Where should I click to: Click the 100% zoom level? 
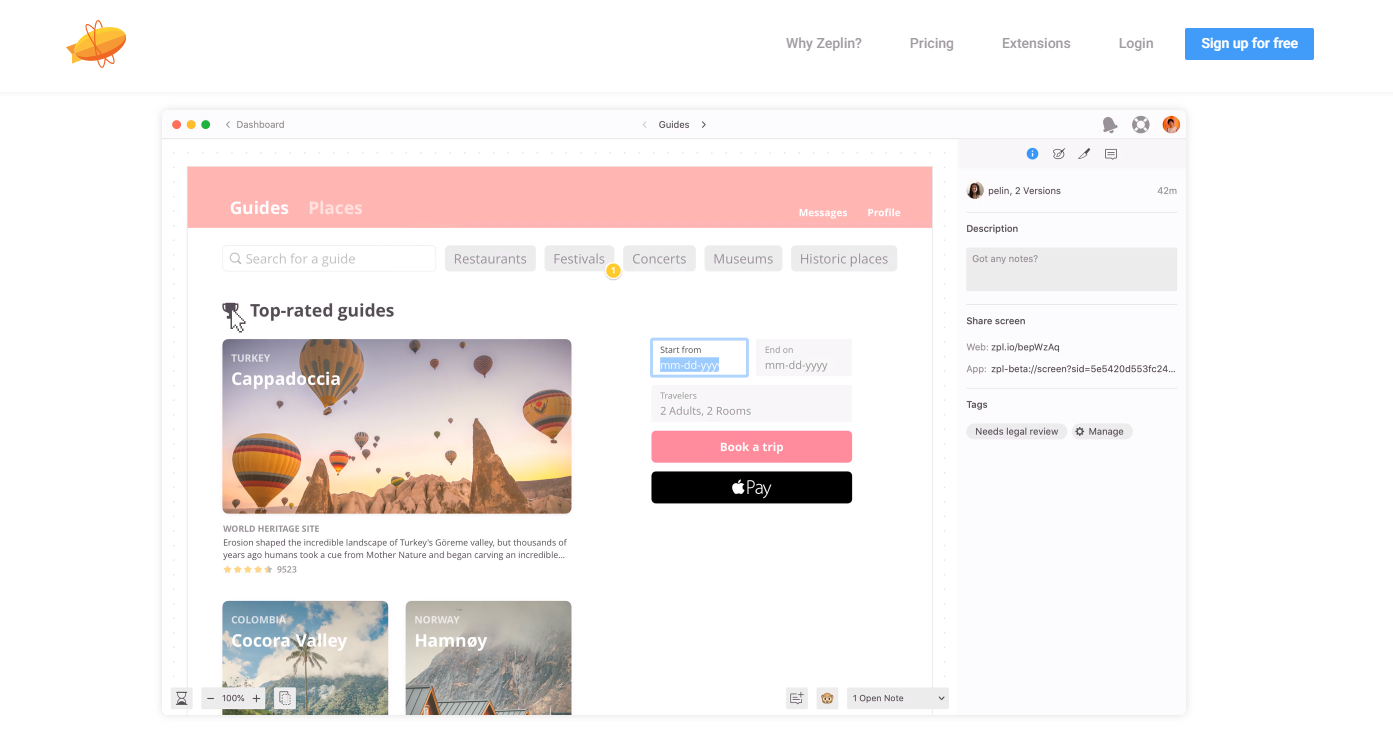233,698
